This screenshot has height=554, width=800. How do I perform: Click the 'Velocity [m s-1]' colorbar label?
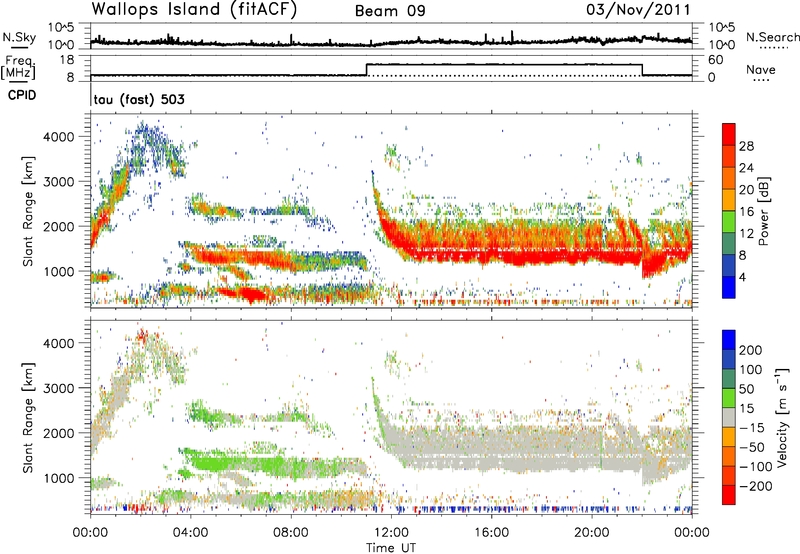point(781,417)
